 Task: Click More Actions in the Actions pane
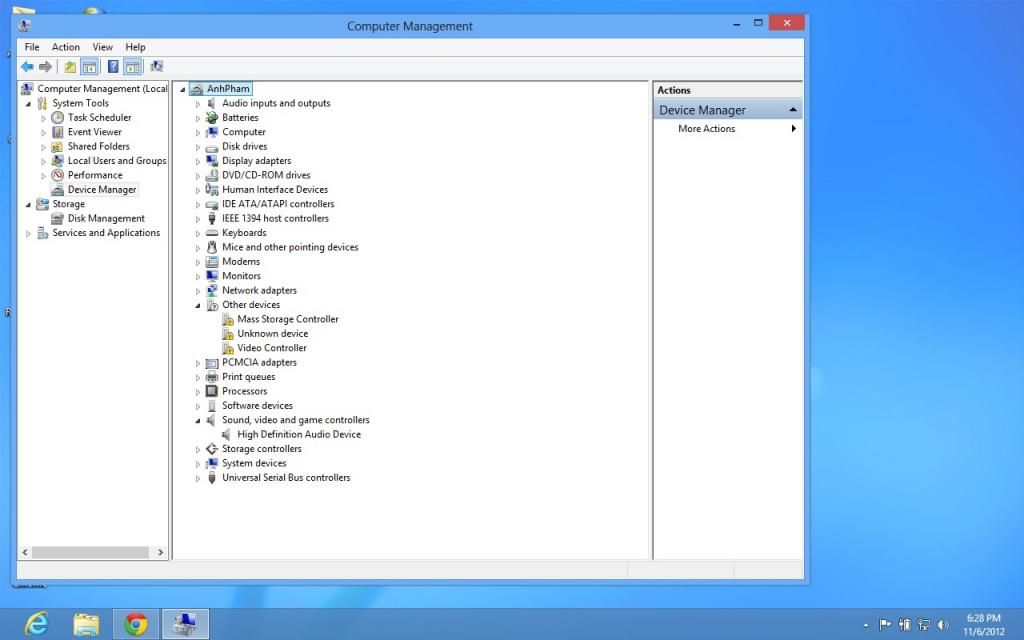(x=706, y=129)
